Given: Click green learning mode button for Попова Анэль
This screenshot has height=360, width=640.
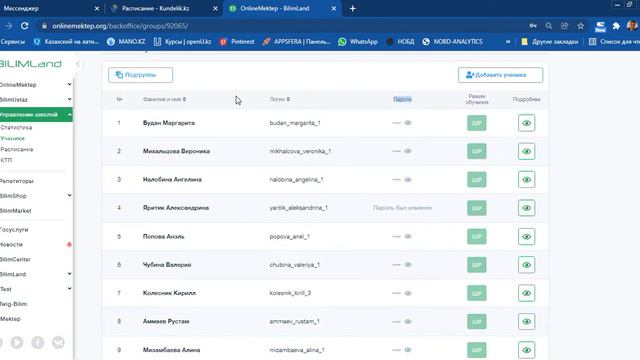Looking at the screenshot, I should [x=477, y=236].
